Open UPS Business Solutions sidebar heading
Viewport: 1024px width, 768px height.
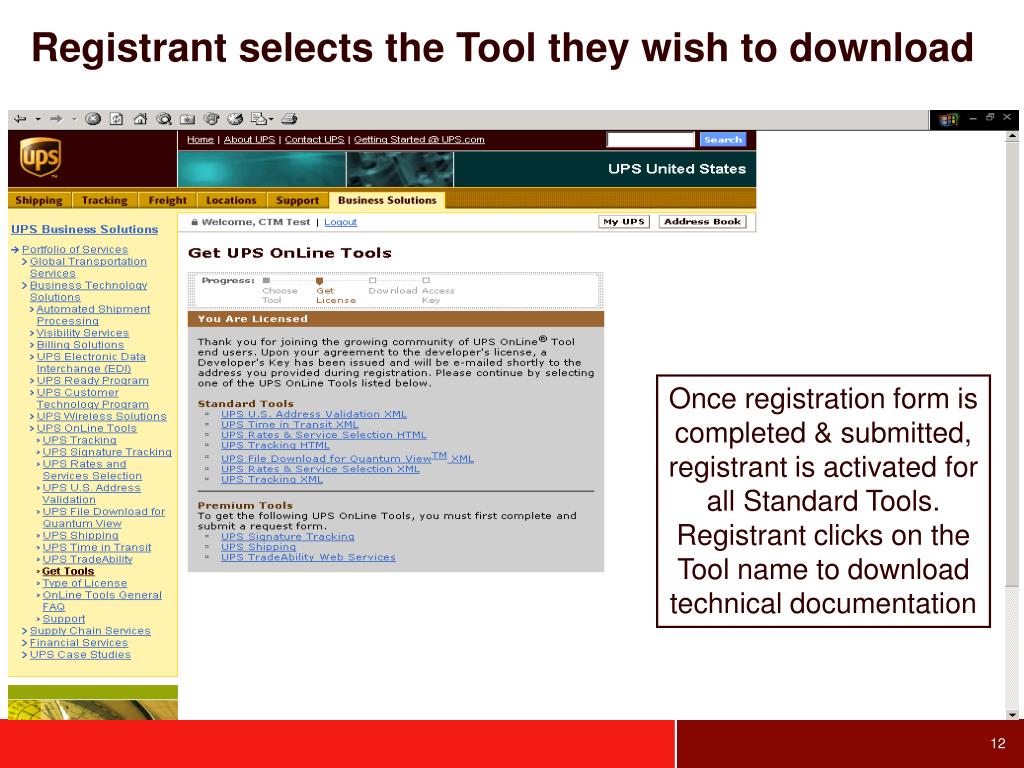coord(84,229)
